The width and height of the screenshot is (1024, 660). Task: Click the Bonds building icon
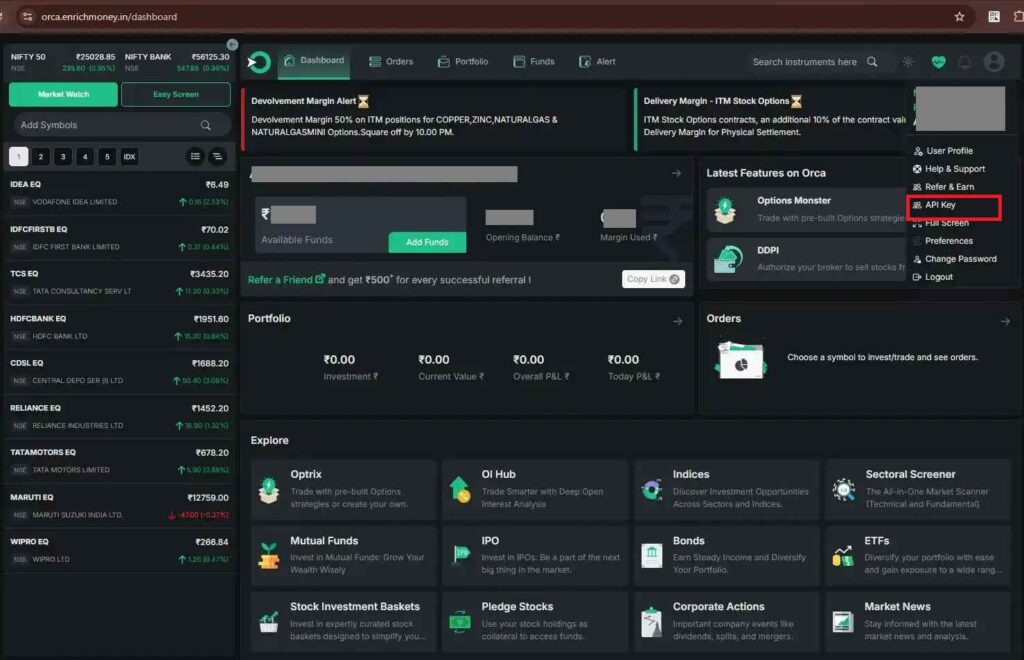click(652, 555)
